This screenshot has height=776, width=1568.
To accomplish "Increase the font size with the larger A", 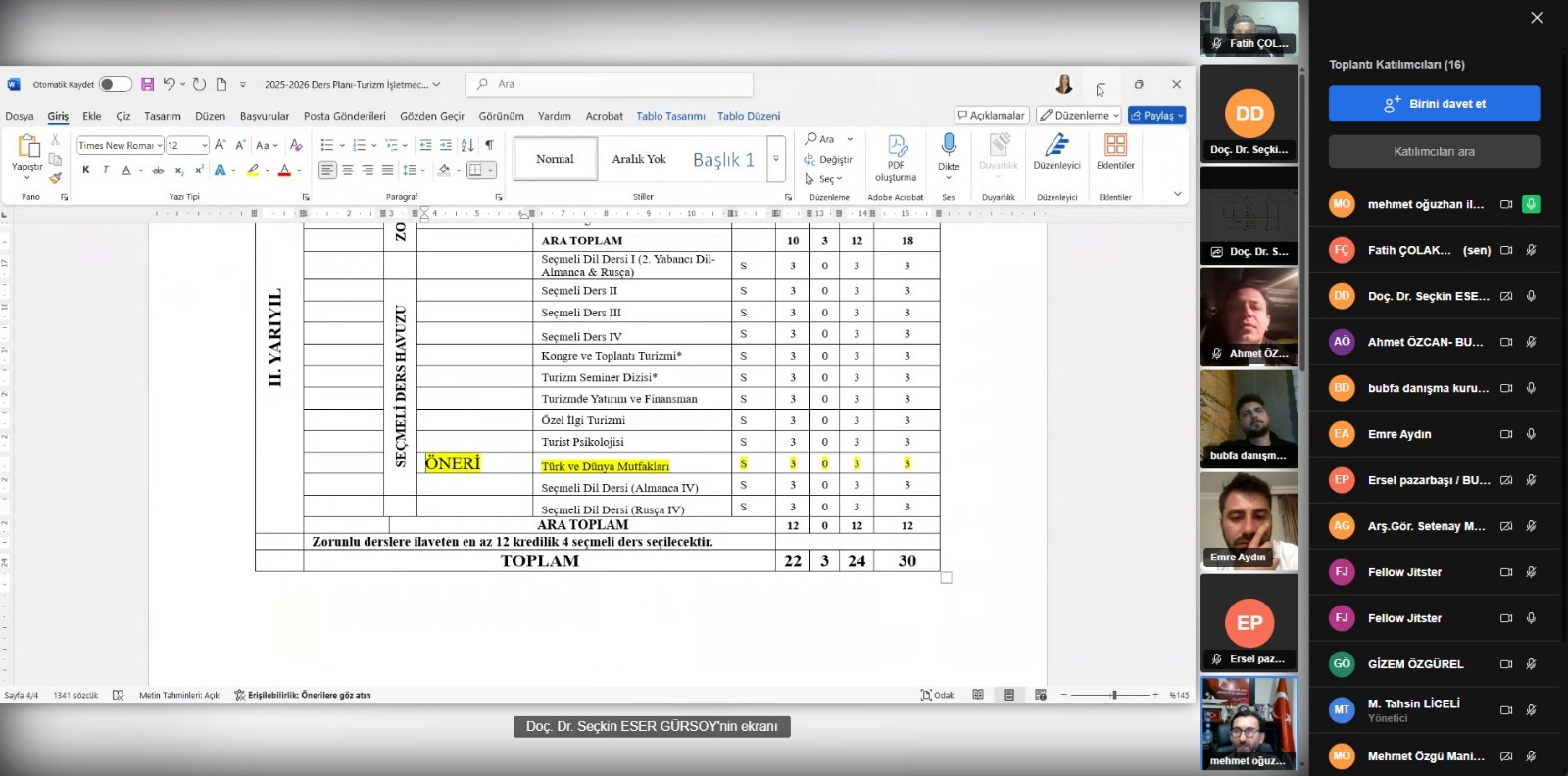I will tap(220, 145).
